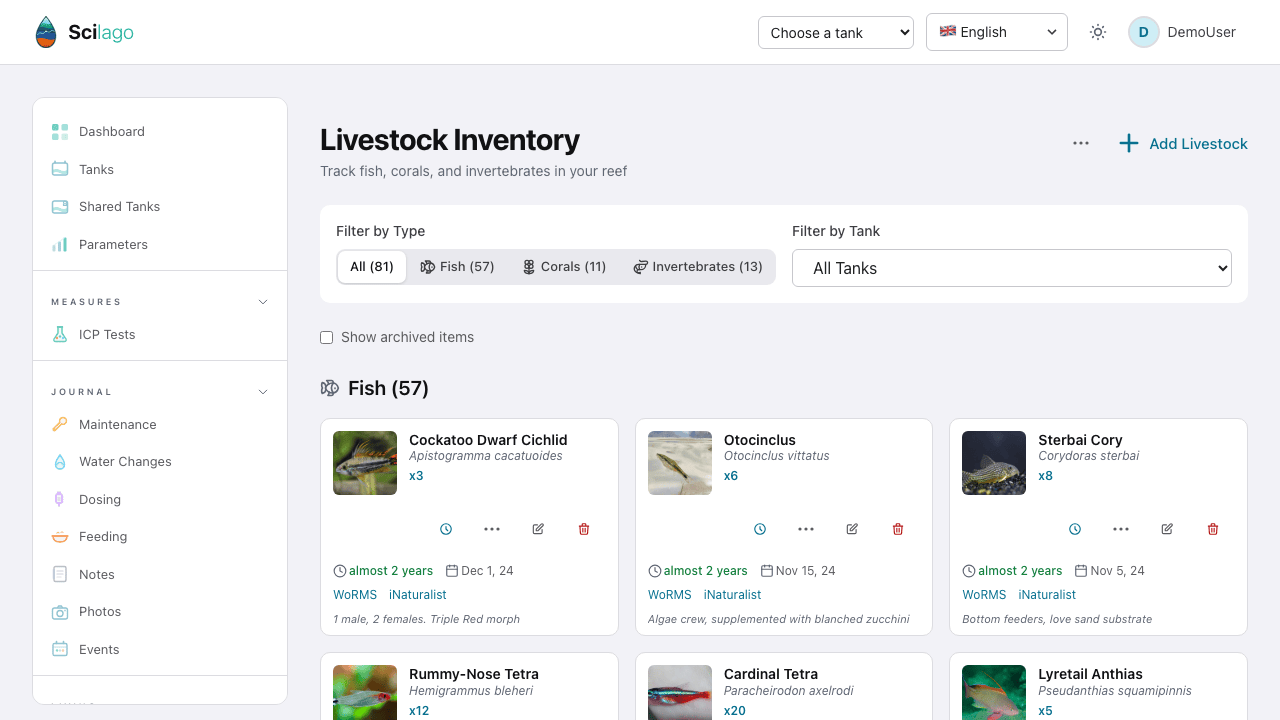Click the Lyretail Anthias card title
Image resolution: width=1280 pixels, height=720 pixels.
pyautogui.click(x=1090, y=674)
